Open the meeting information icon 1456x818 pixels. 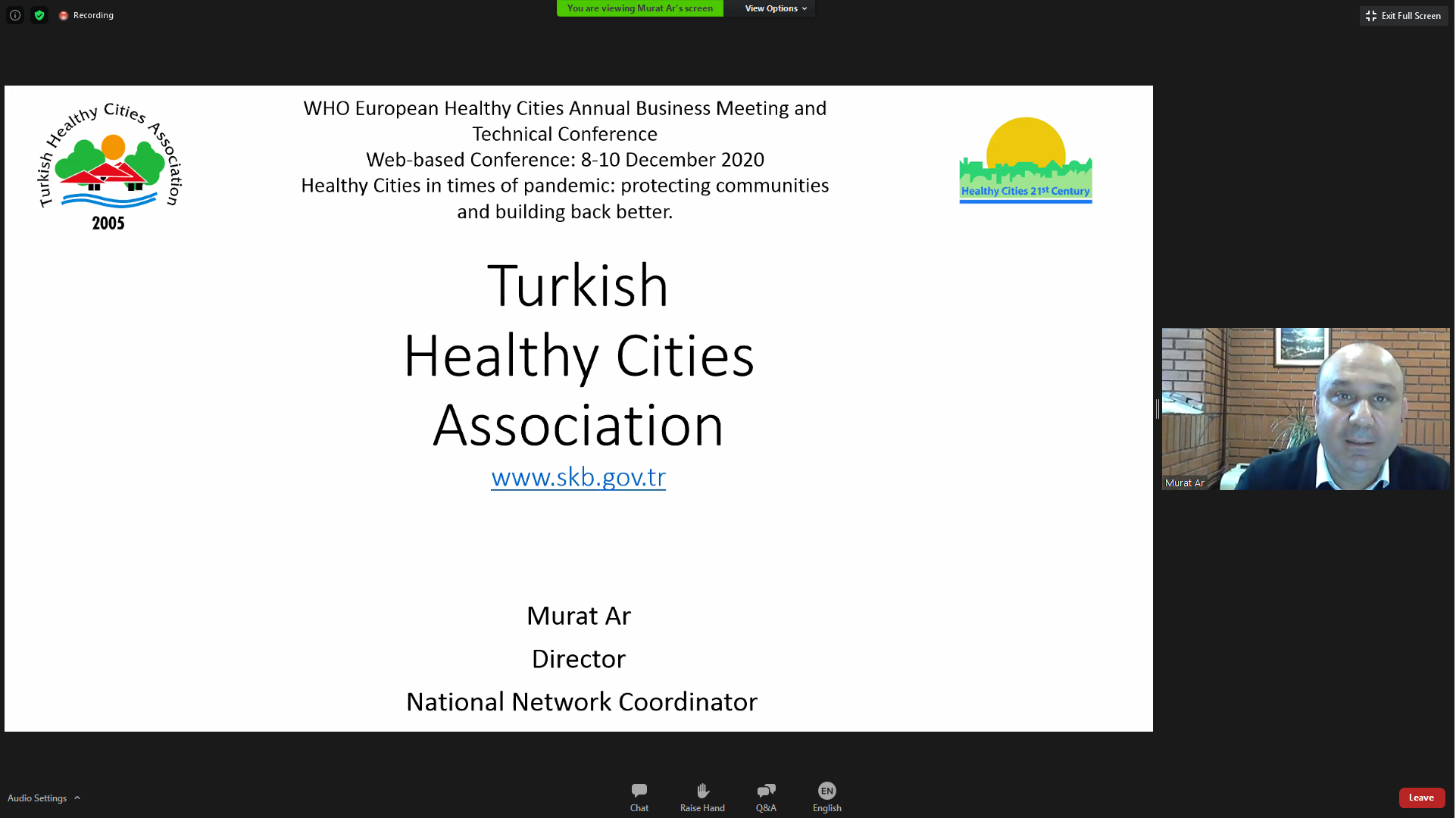15,15
